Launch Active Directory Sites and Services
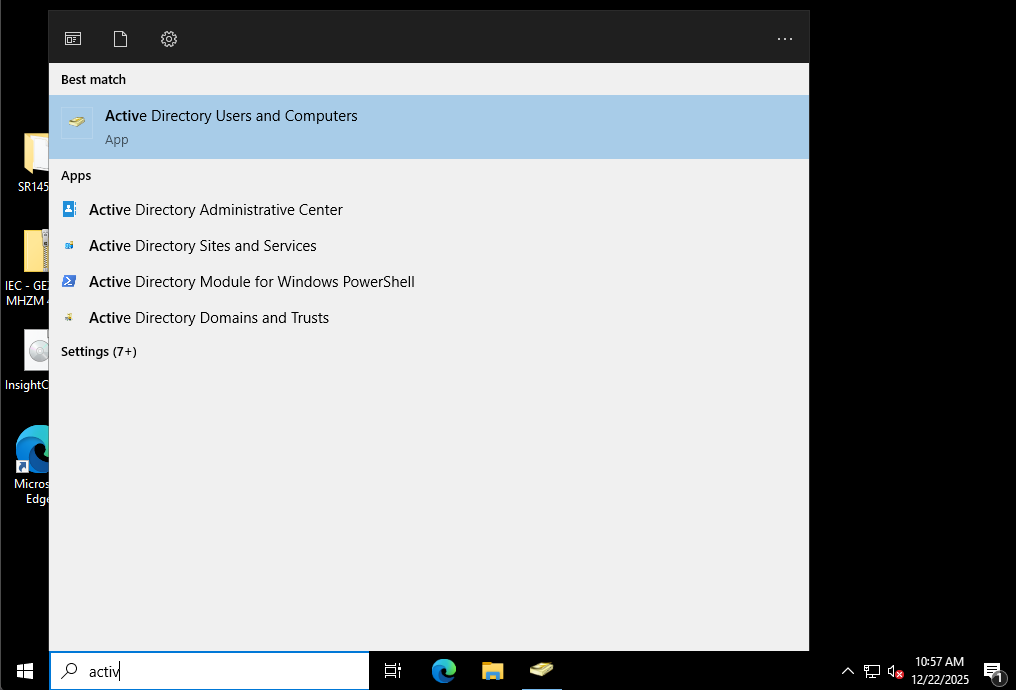The width and height of the screenshot is (1016, 690). point(429,246)
